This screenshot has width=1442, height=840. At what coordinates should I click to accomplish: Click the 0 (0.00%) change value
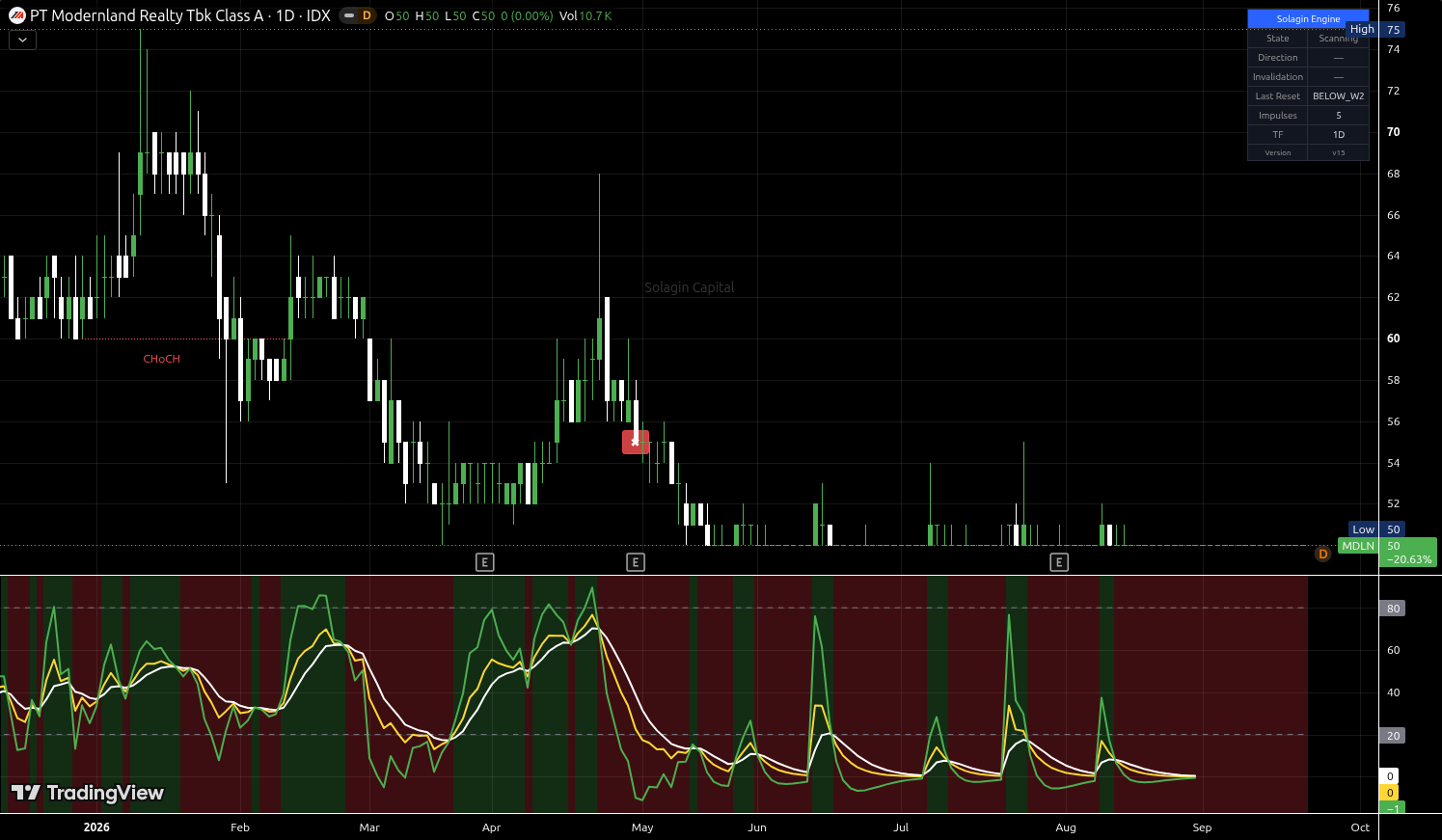coord(527,15)
